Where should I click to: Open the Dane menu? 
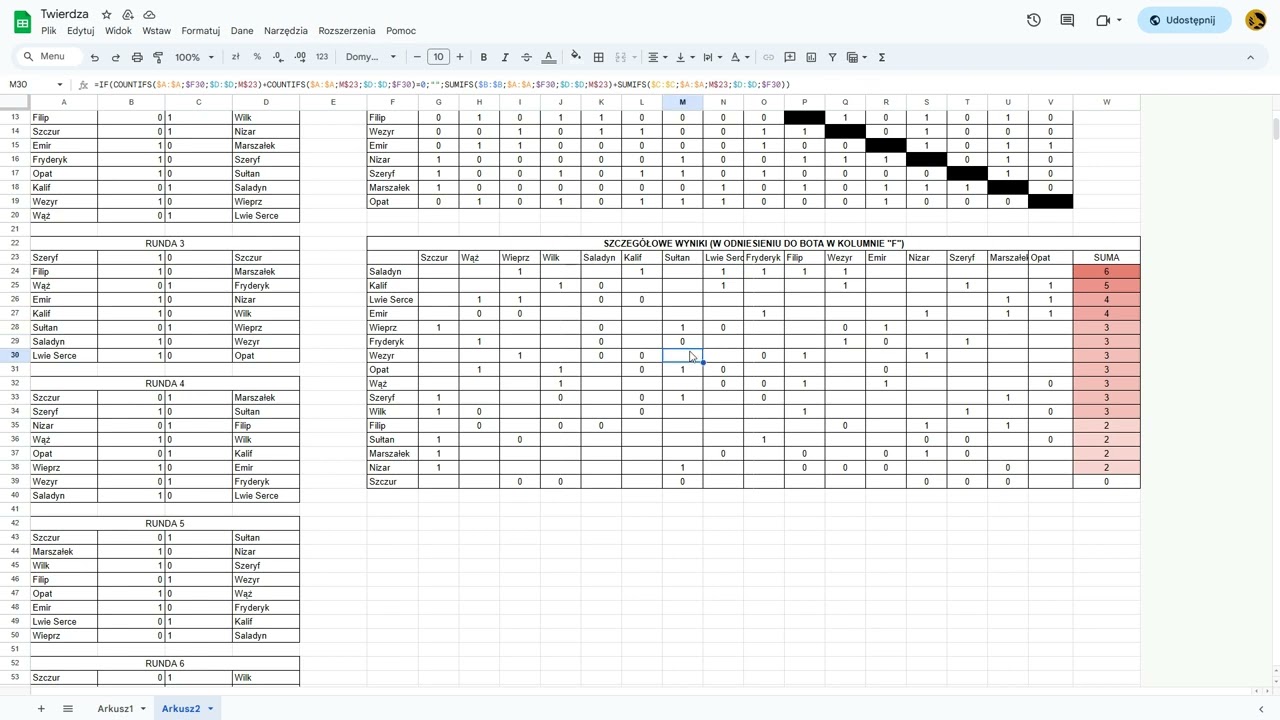242,31
